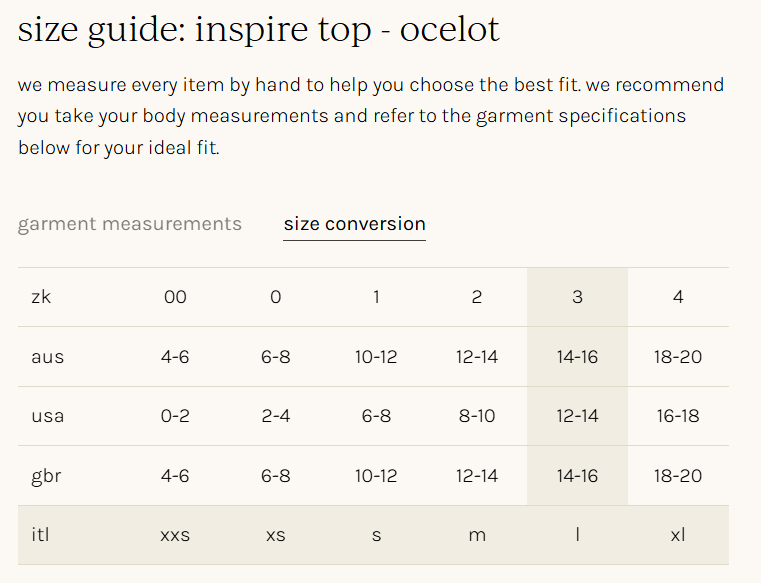Click the itl xl size cell
761x583 pixels.
(x=678, y=535)
